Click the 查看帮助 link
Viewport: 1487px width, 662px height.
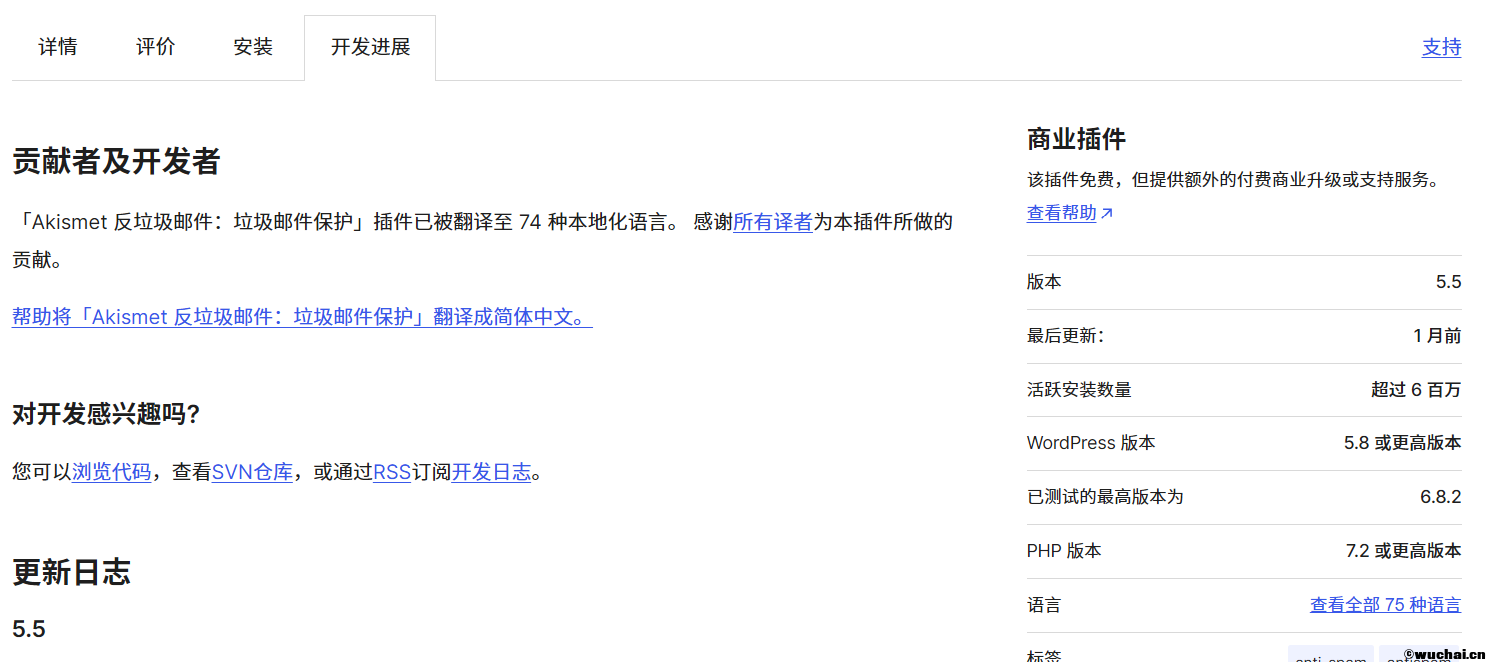[1061, 213]
